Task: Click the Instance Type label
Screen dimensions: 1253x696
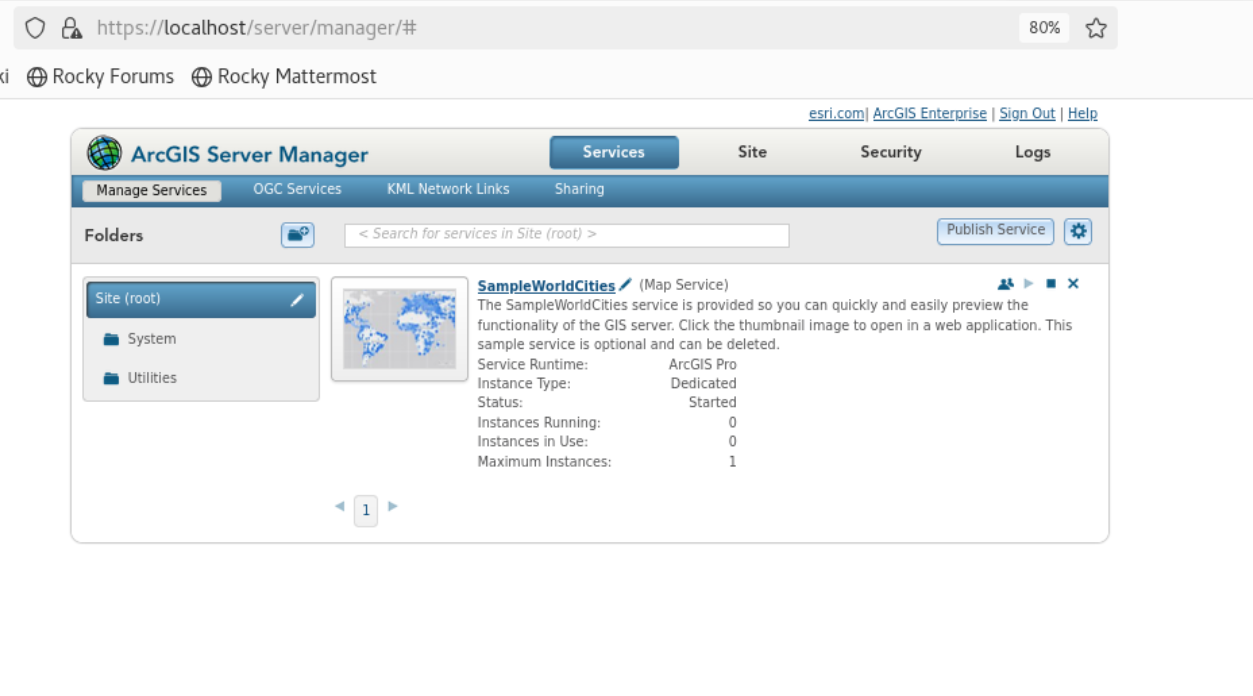Action: coord(524,383)
